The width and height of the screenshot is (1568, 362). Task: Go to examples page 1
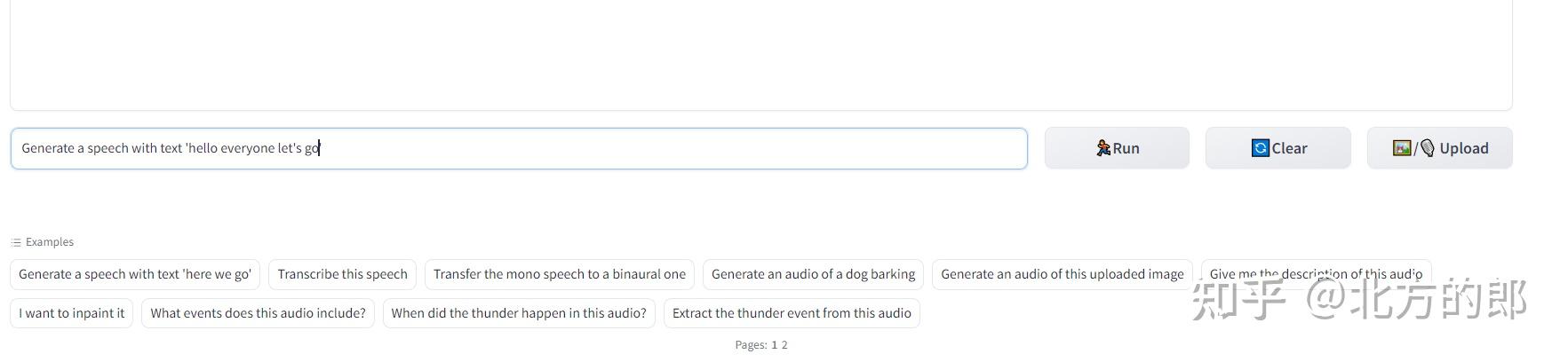click(774, 345)
